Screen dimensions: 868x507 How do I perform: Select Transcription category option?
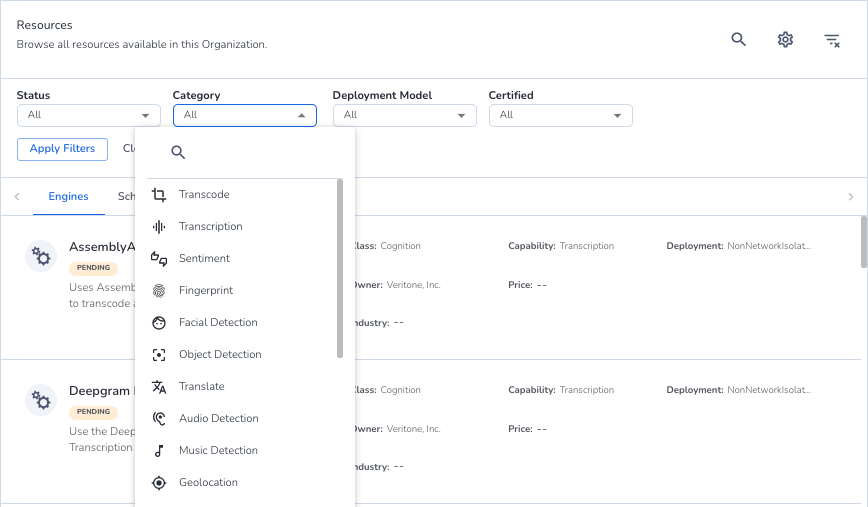click(x=241, y=226)
